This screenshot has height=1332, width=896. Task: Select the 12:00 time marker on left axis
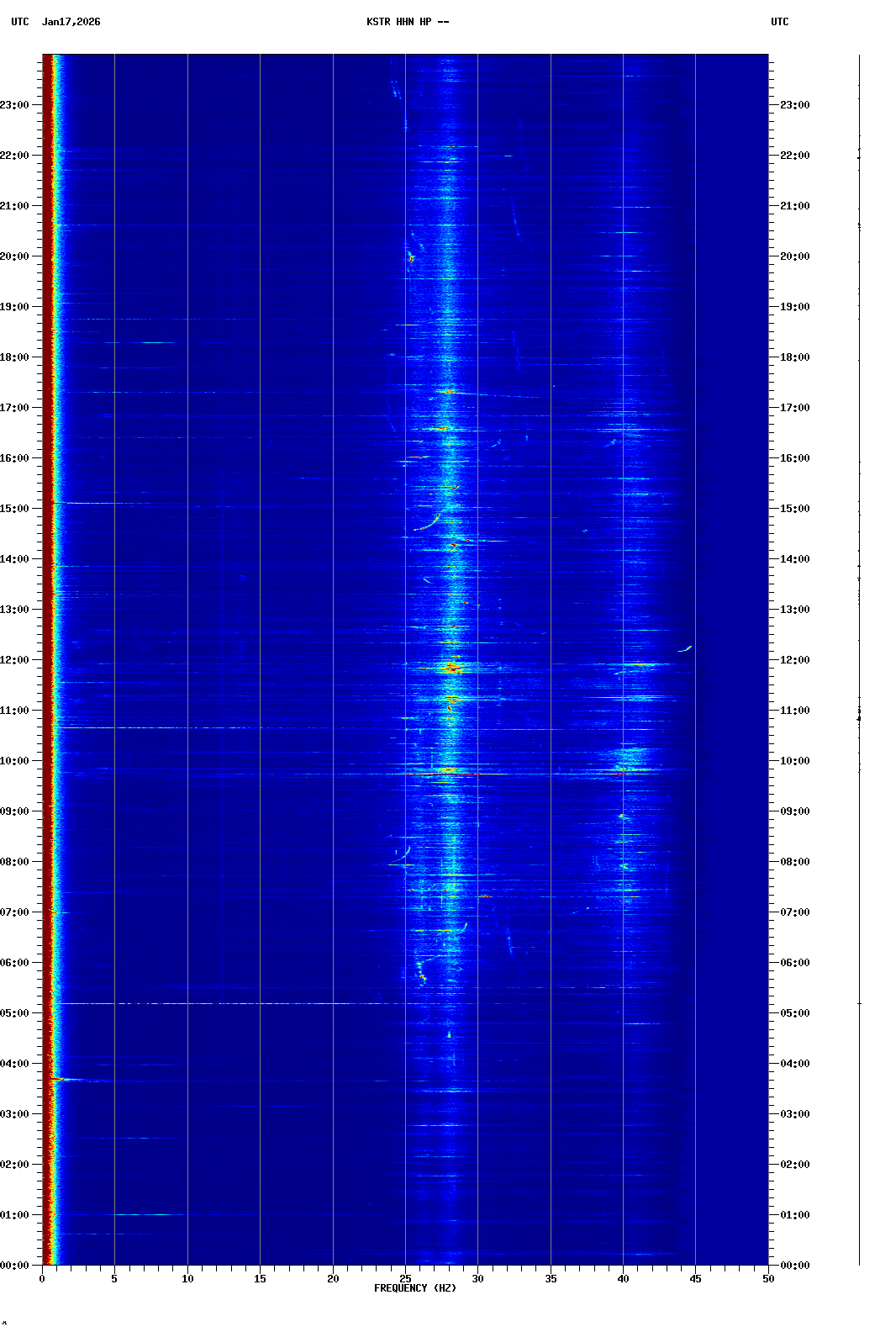(15, 660)
